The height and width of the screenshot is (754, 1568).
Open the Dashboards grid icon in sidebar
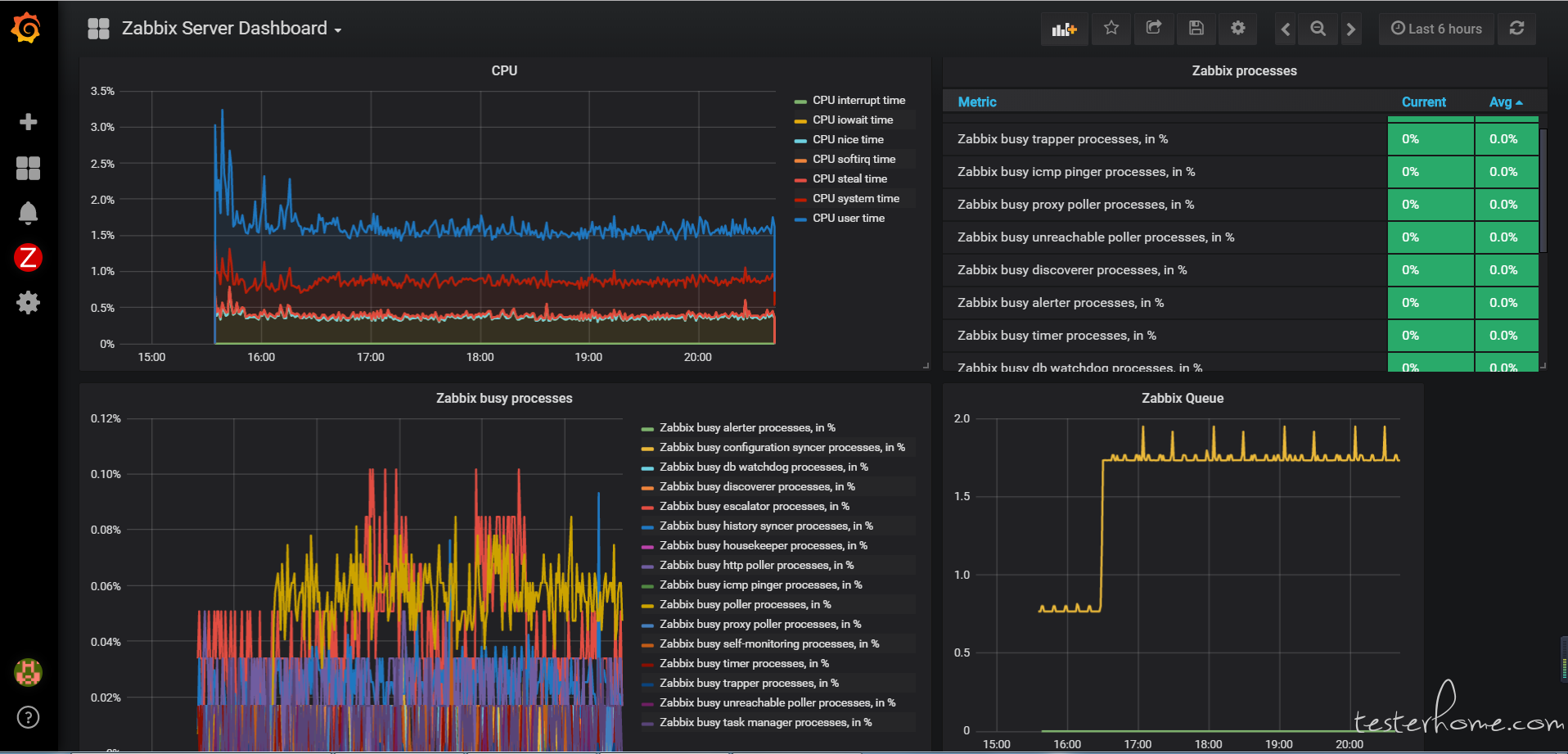(x=28, y=168)
